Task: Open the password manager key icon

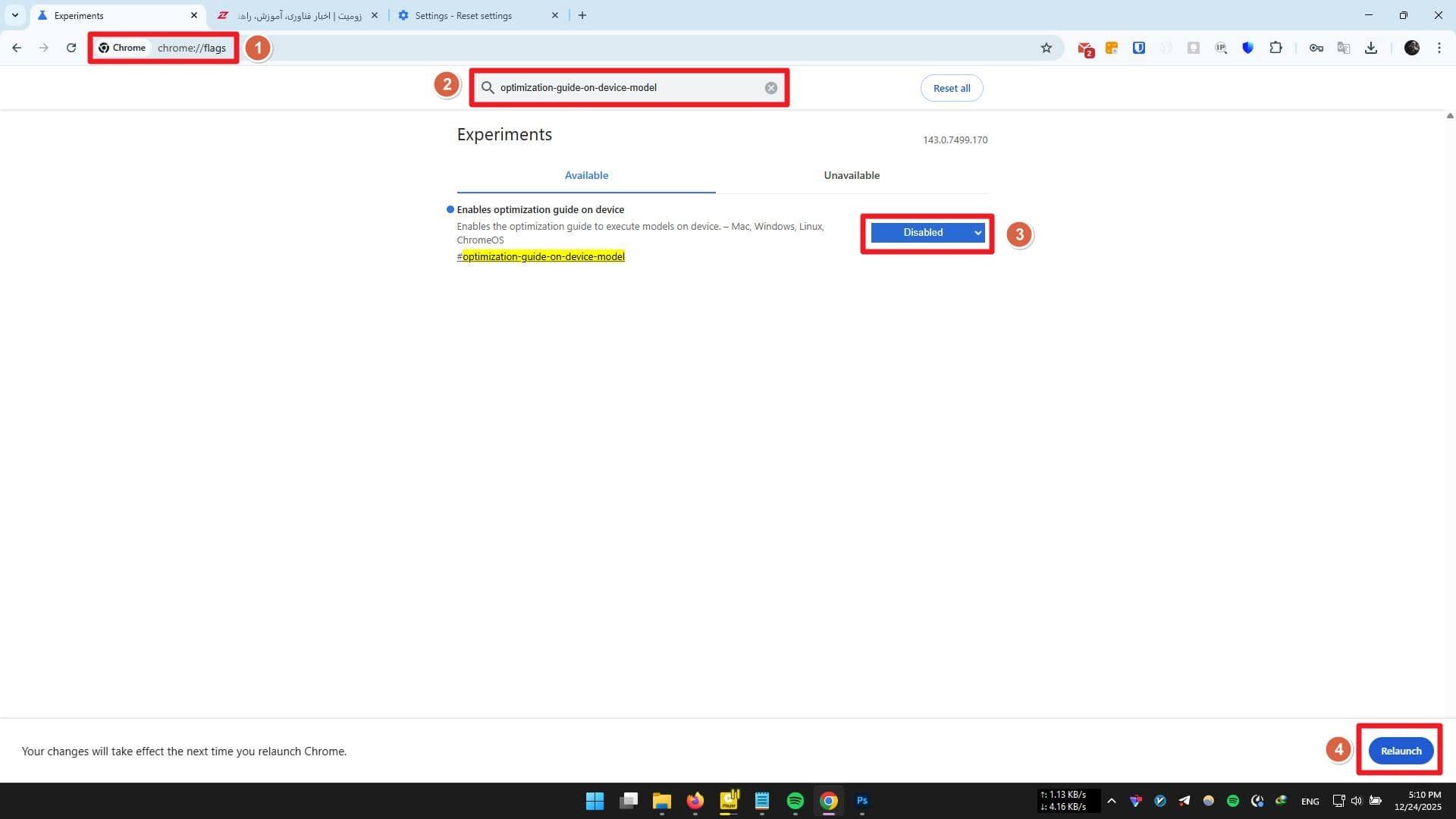Action: [1316, 48]
